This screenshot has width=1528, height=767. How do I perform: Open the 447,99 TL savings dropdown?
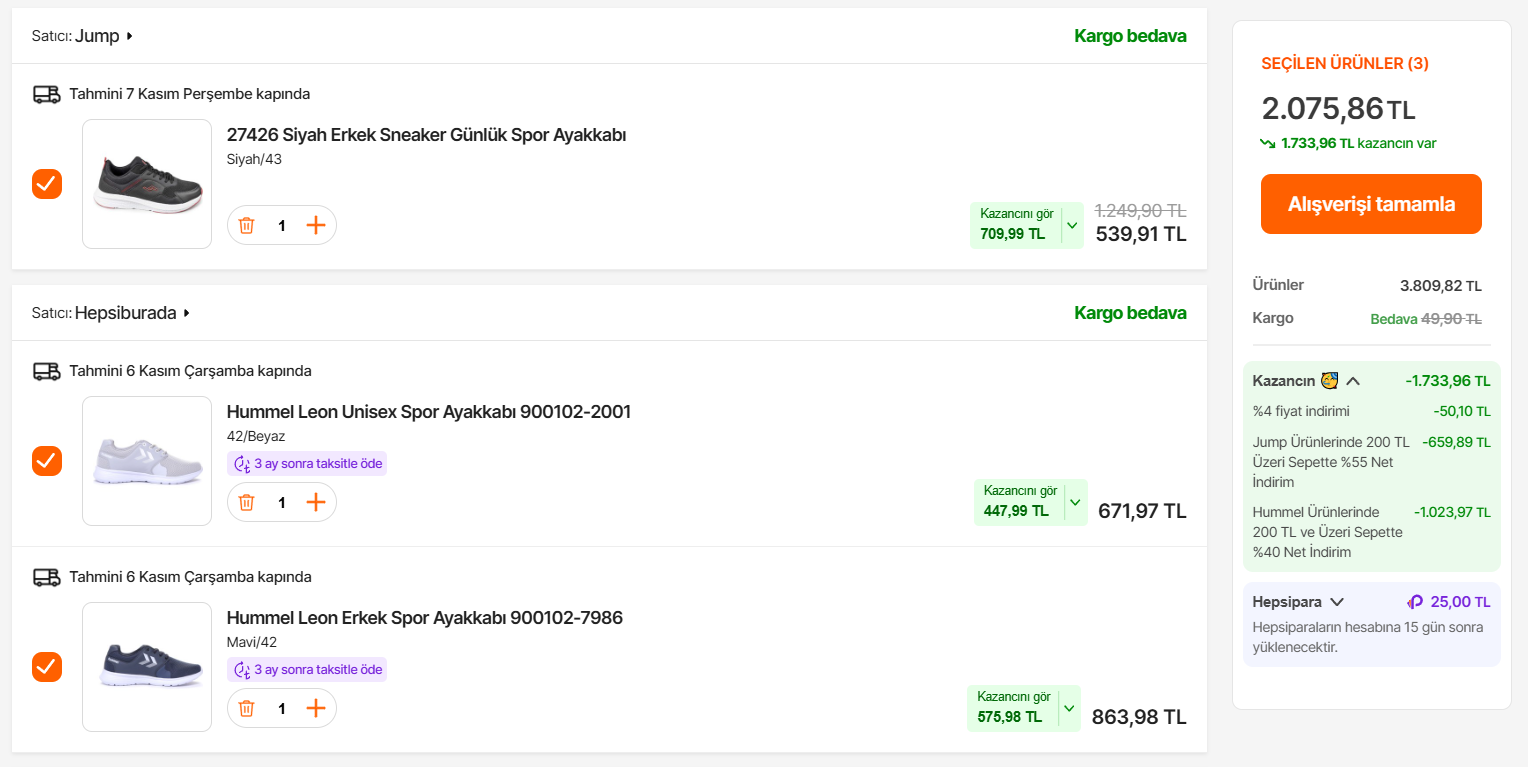click(1075, 502)
